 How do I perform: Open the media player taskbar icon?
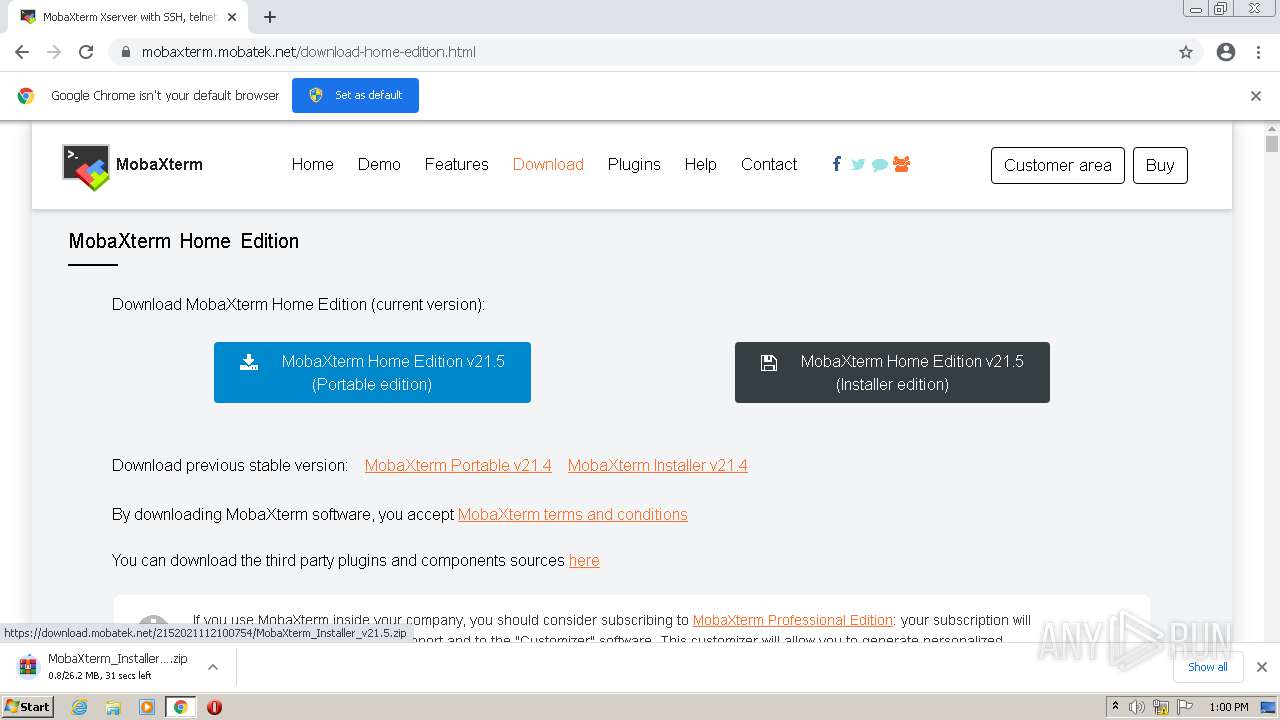147,707
